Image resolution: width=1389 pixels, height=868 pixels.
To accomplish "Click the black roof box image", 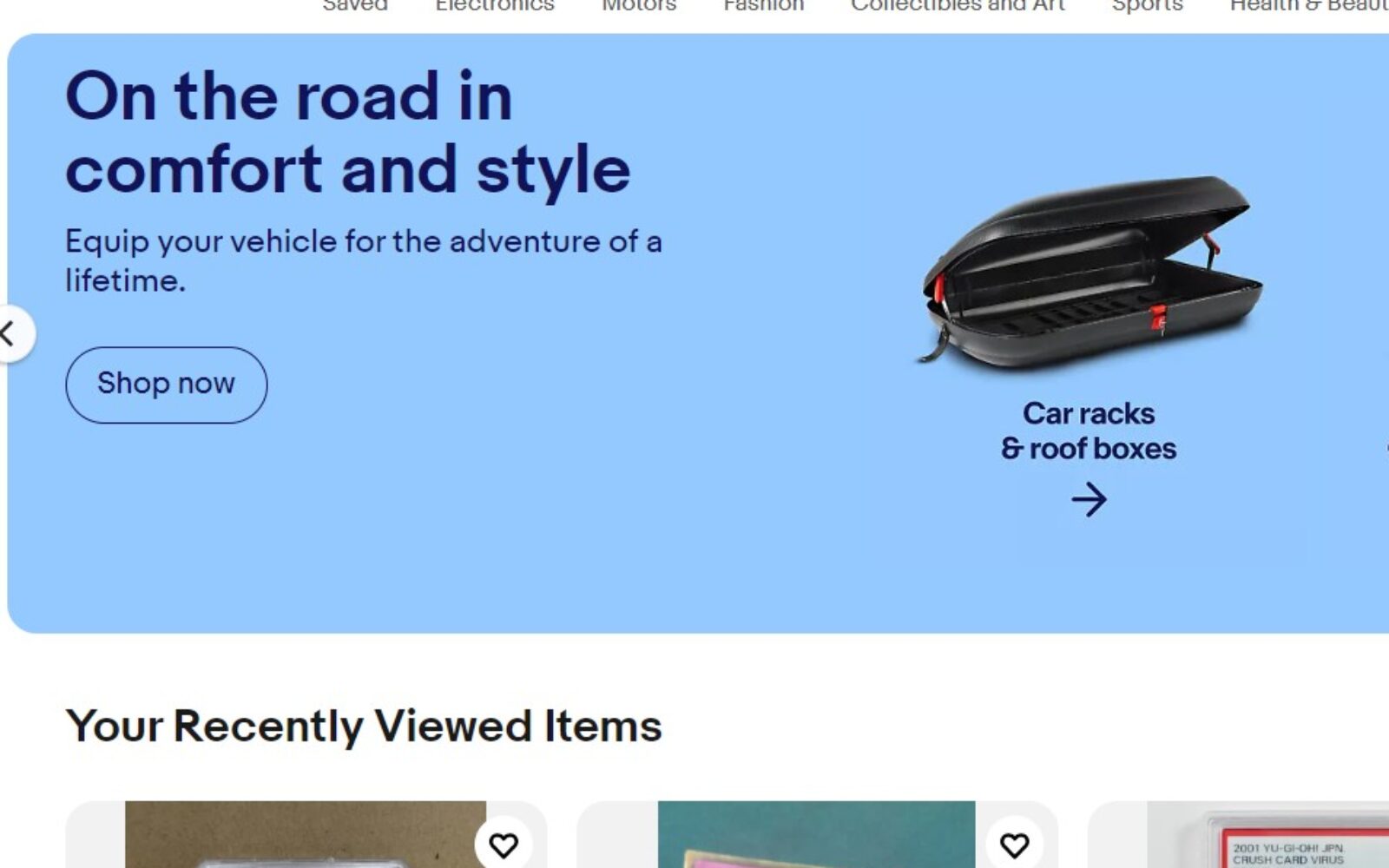I will 1090,271.
